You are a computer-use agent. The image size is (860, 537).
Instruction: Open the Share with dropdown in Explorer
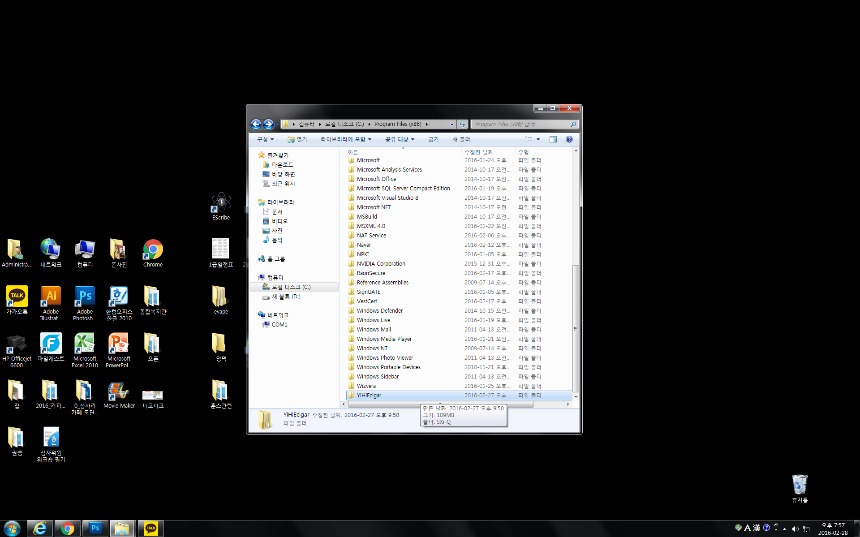(x=400, y=139)
